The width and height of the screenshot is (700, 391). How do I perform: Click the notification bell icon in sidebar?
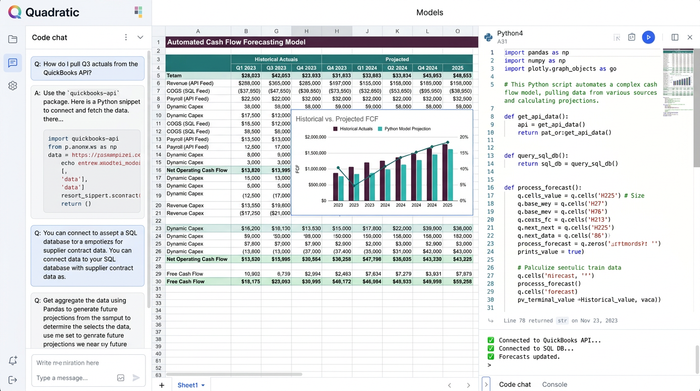click(12, 360)
